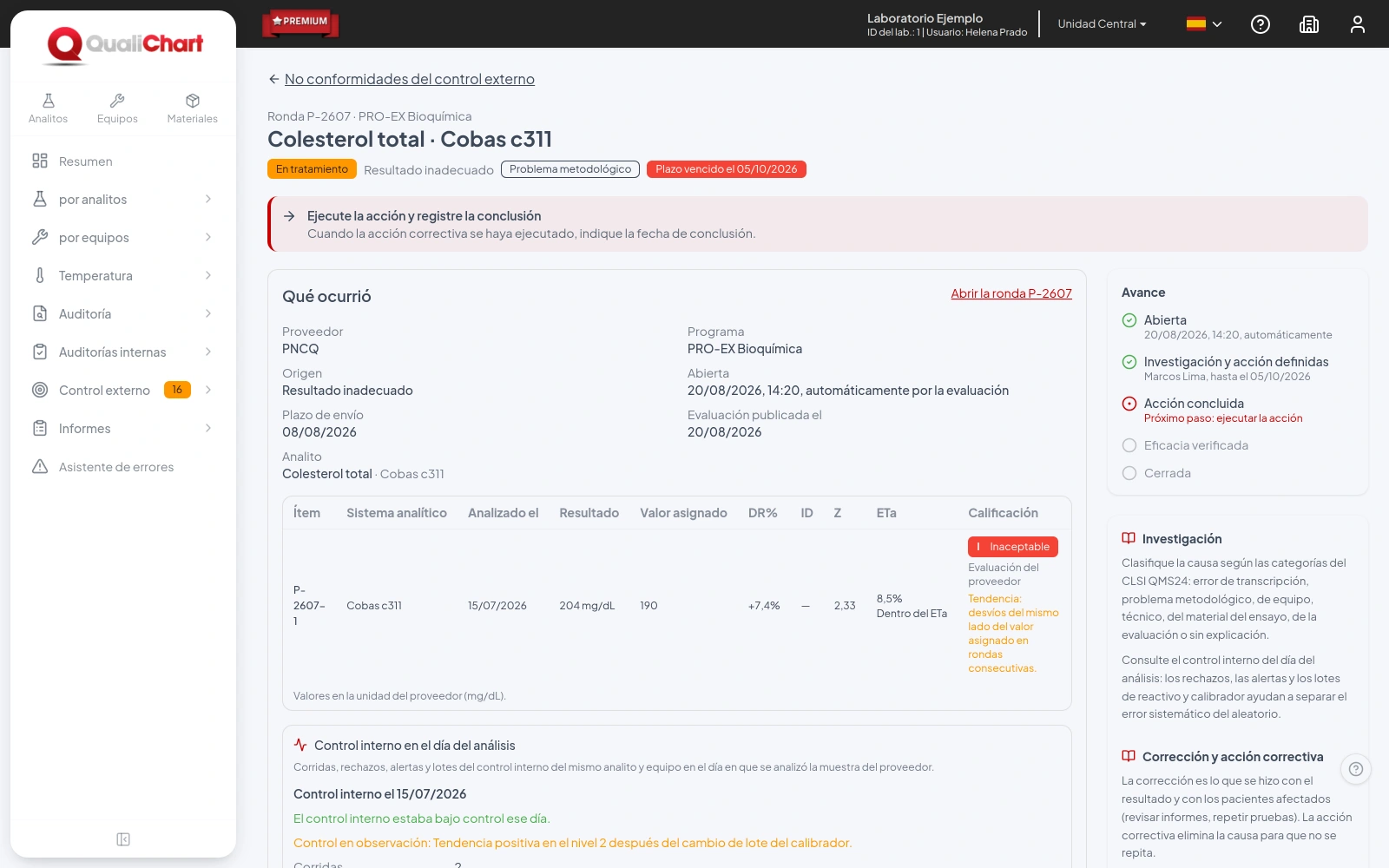1389x868 pixels.
Task: Open the Equipos wrench icon
Action: click(x=117, y=101)
